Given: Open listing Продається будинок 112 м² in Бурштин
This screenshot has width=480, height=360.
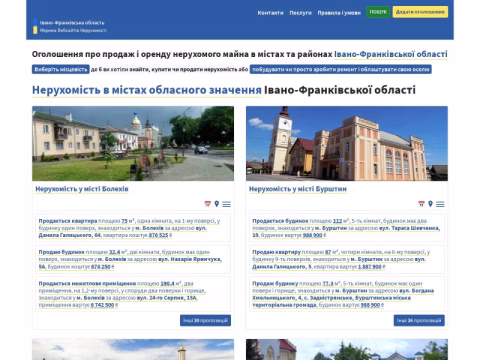Looking at the screenshot, I should pyautogui.click(x=347, y=228).
